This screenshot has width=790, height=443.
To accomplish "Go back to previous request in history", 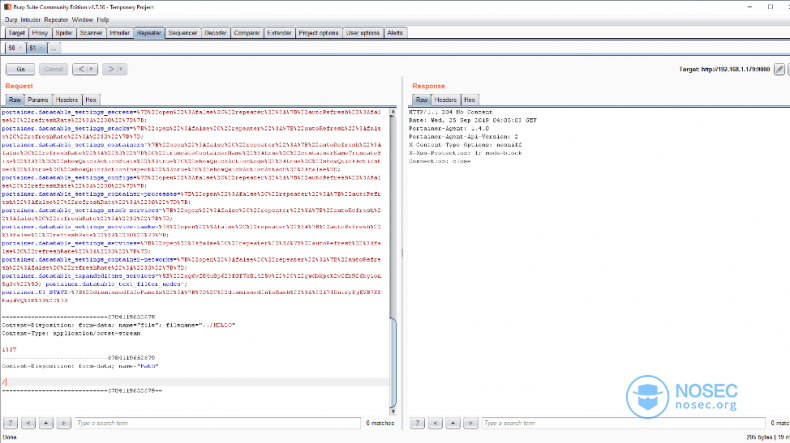I will click(81, 69).
